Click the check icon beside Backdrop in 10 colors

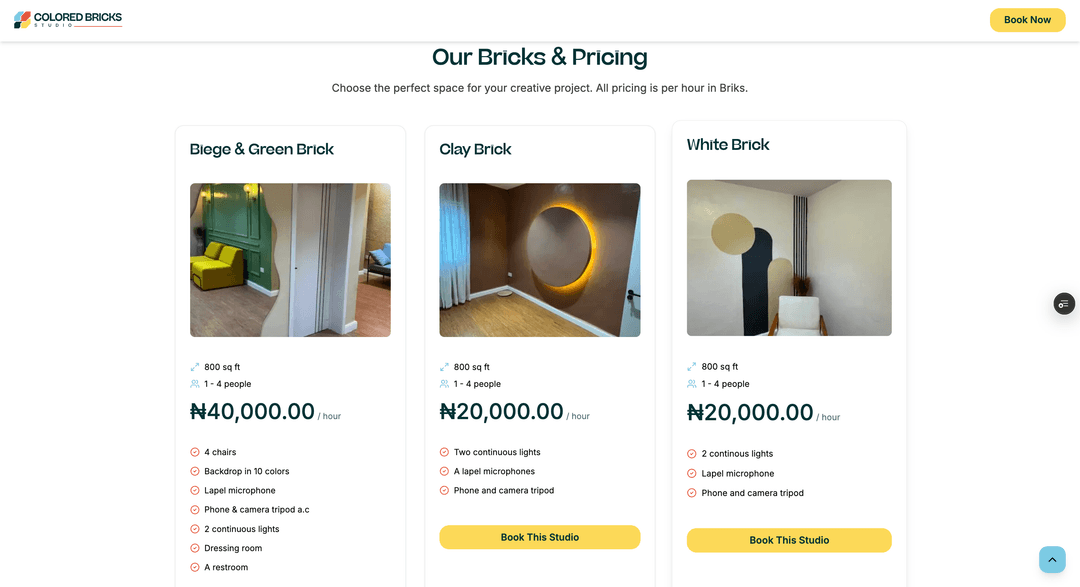pos(195,471)
